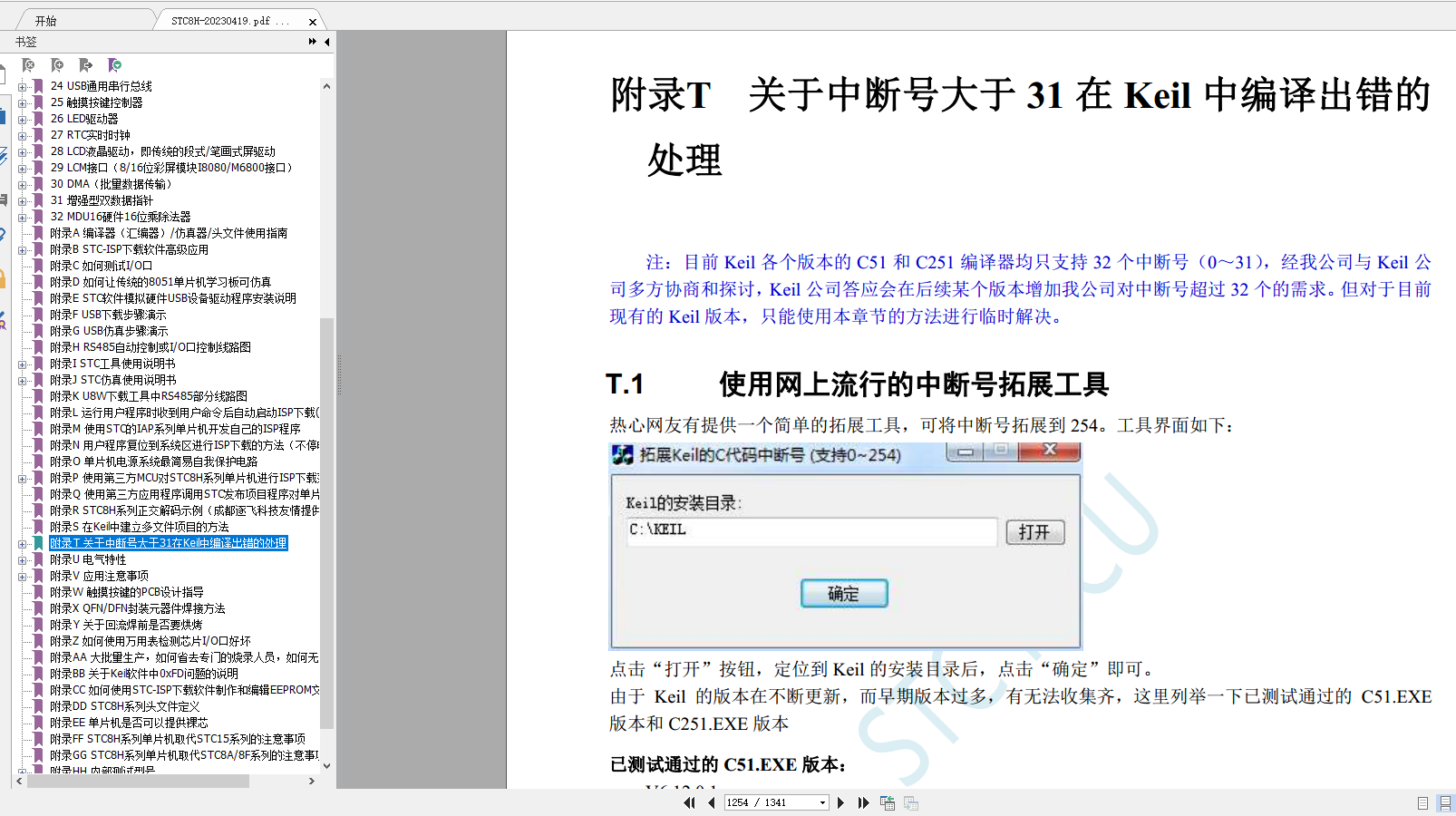Expand the 附录P bookmark node
Screen dimensions: 1456x816
tap(22, 479)
